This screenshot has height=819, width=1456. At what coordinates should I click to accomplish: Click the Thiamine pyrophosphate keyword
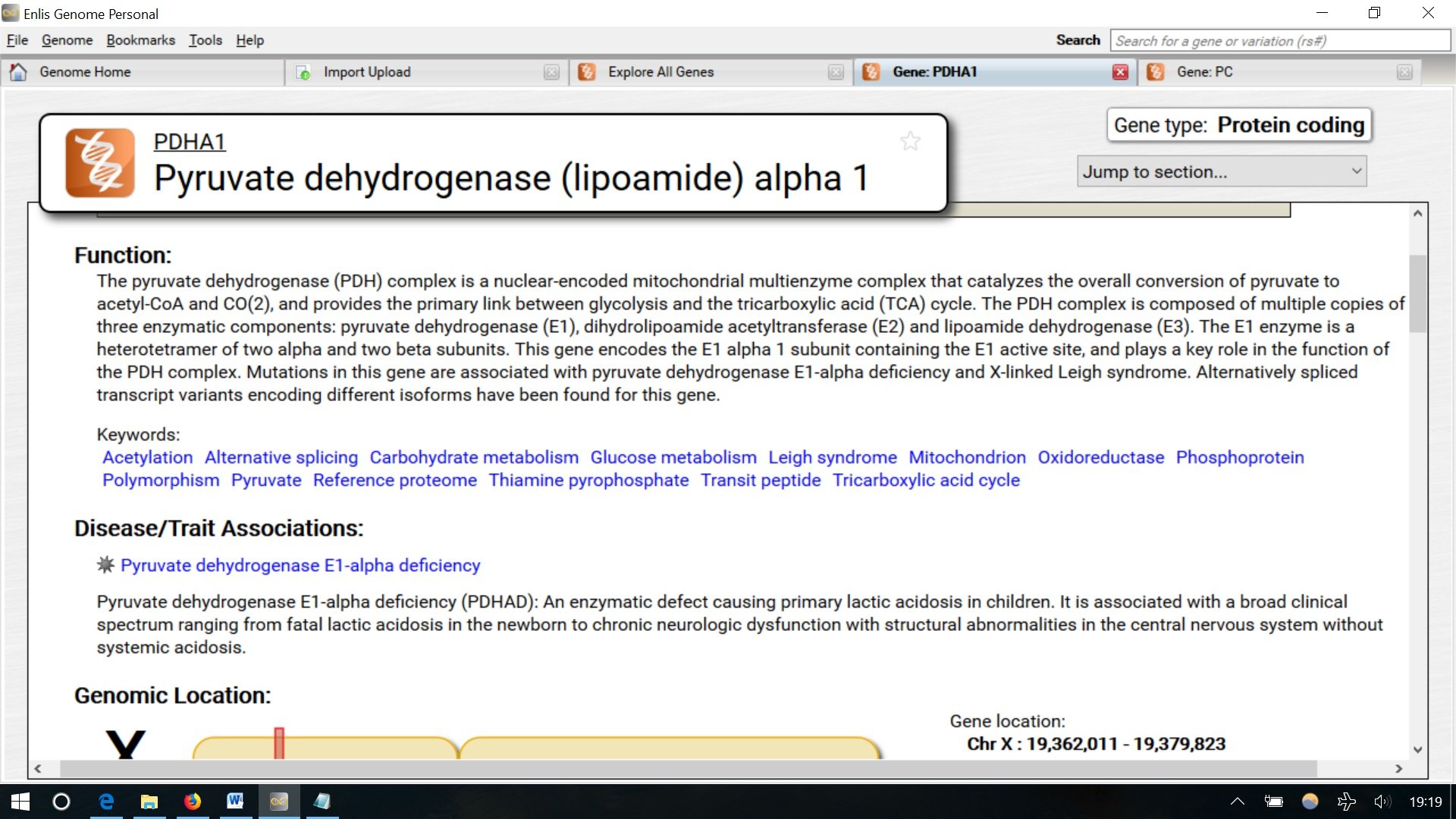tap(588, 480)
